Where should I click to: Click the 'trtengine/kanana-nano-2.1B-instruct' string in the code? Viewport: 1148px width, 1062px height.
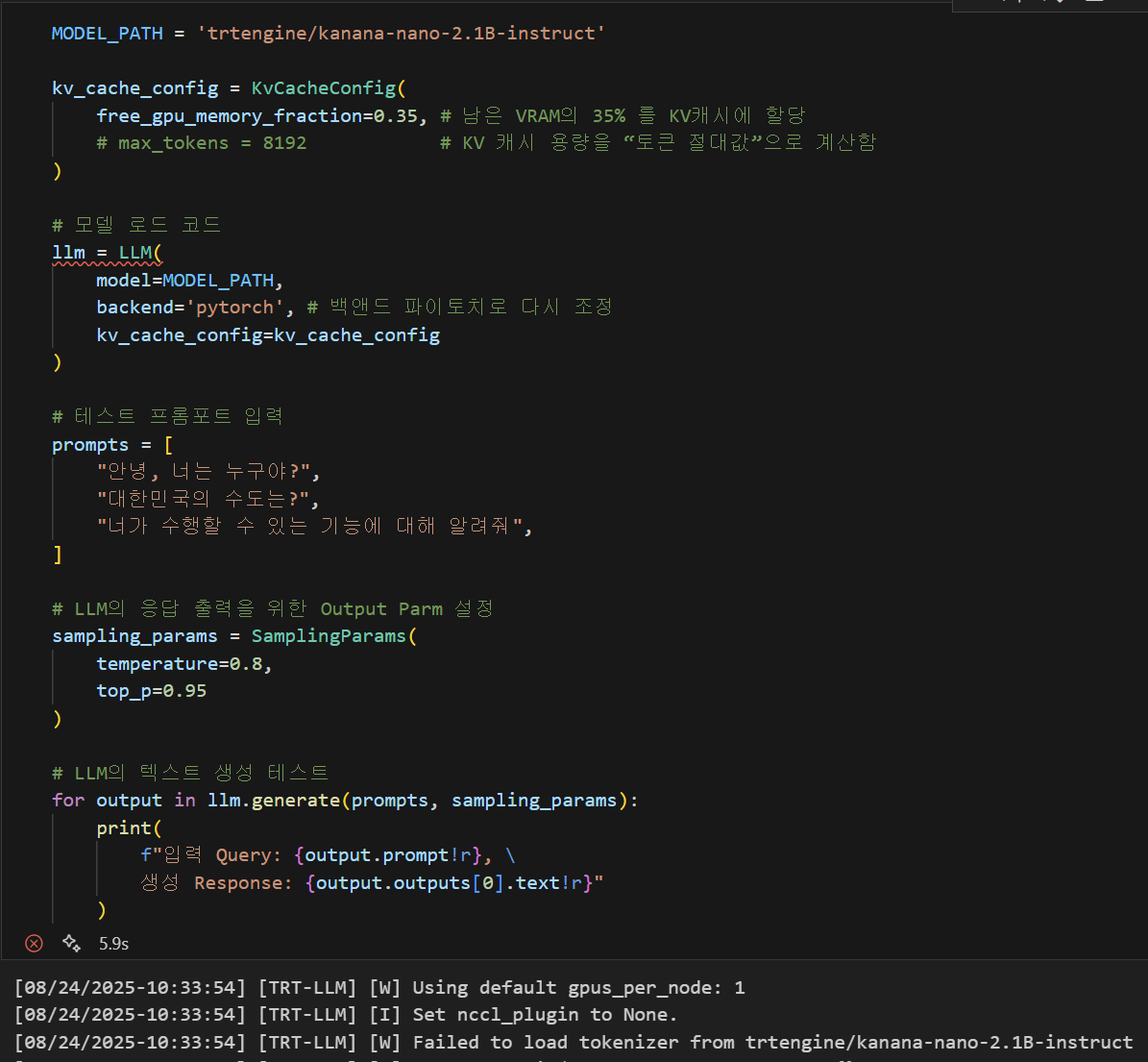[401, 34]
